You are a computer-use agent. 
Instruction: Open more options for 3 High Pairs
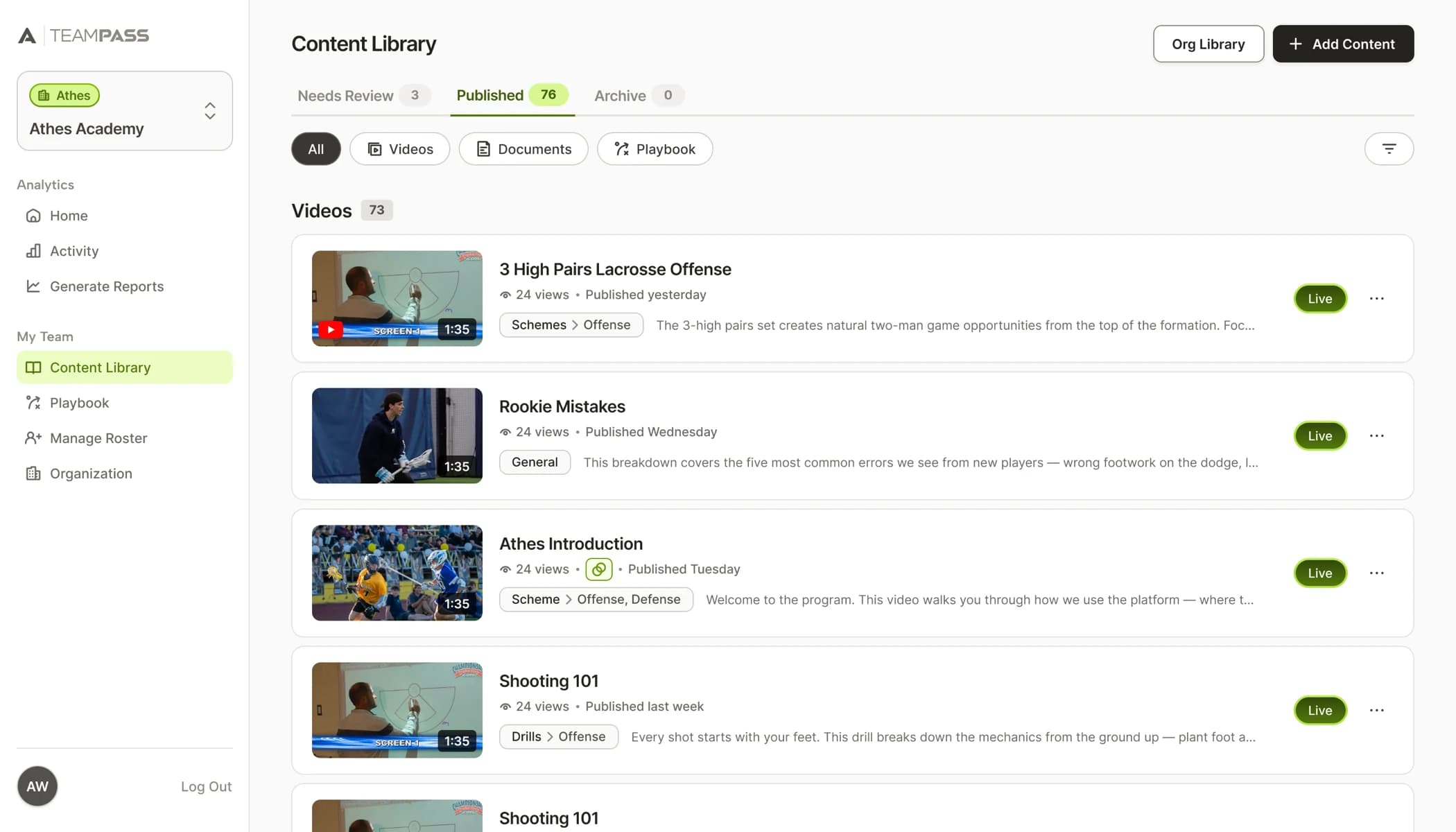pyautogui.click(x=1377, y=299)
